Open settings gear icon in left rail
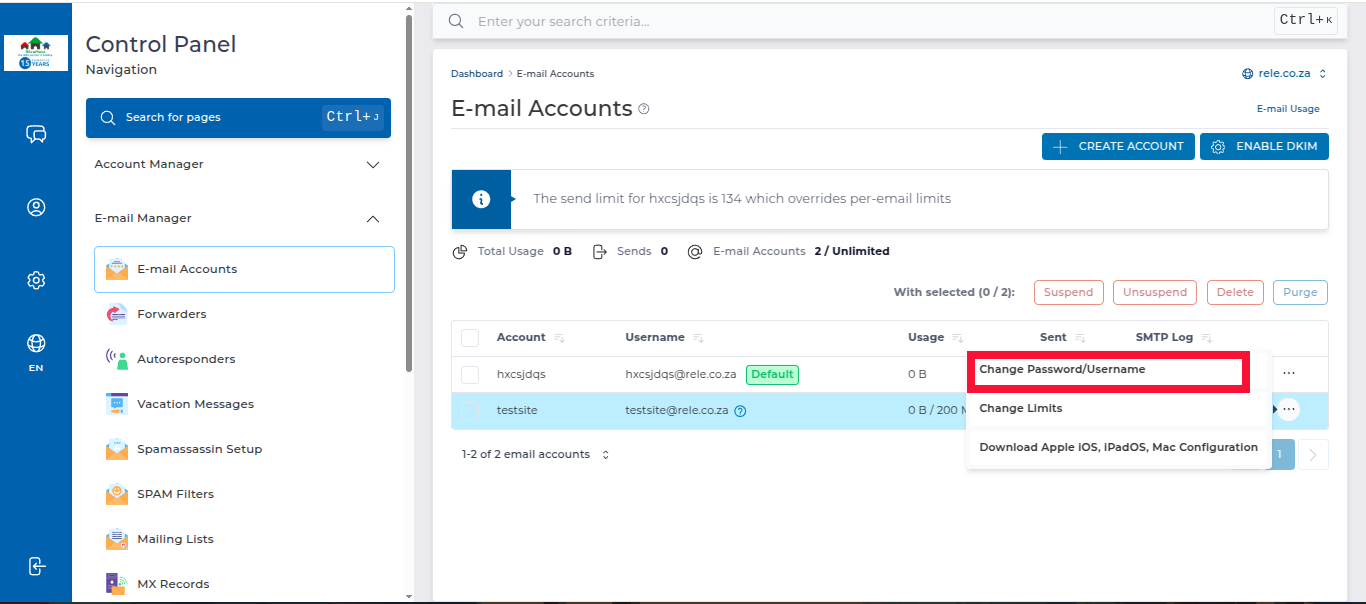 pos(36,281)
